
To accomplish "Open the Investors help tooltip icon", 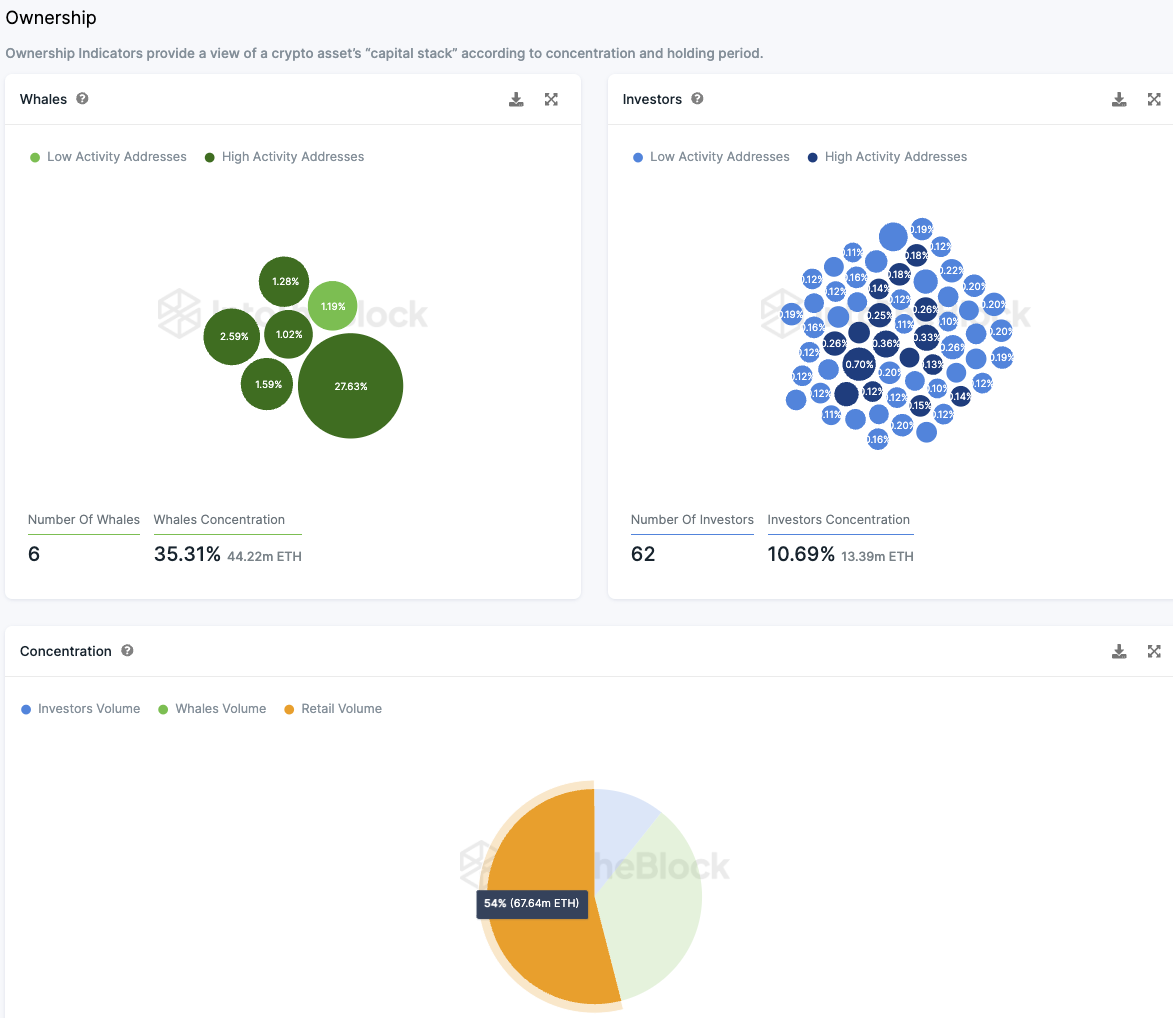I will (x=697, y=99).
